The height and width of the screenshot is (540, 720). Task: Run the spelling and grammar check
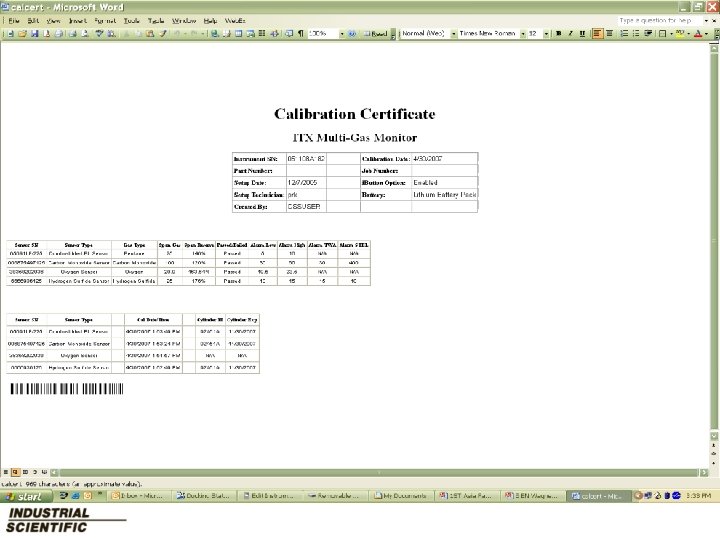(x=99, y=34)
